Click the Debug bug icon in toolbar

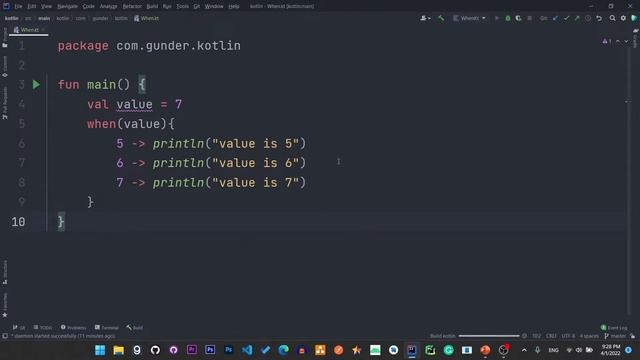click(x=508, y=18)
